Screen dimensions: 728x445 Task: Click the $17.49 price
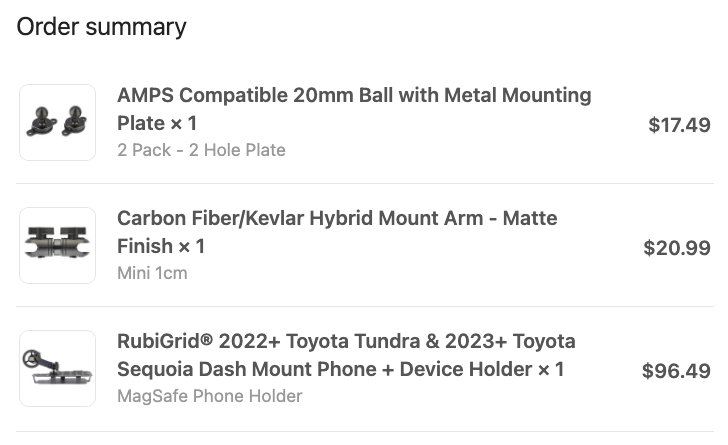(x=679, y=125)
